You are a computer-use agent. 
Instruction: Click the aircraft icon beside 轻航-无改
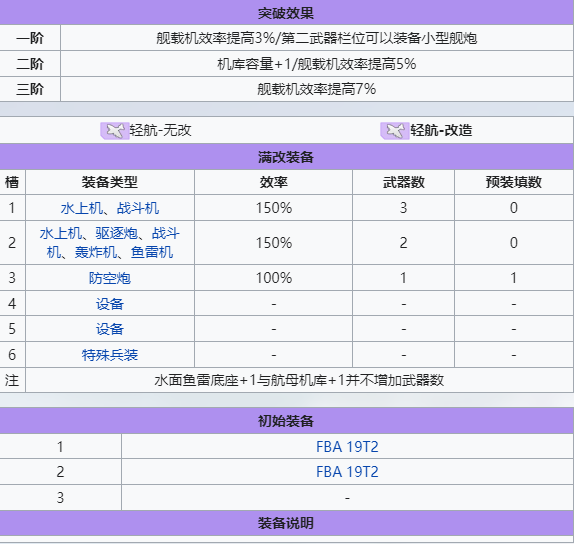(115, 131)
